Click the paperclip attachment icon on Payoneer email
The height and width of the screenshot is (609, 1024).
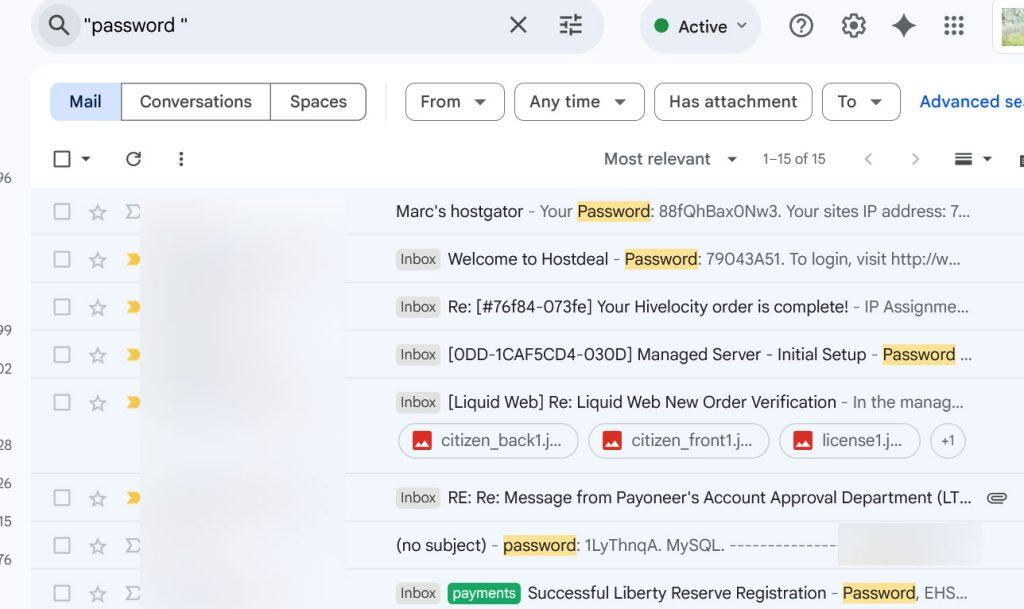coord(997,498)
